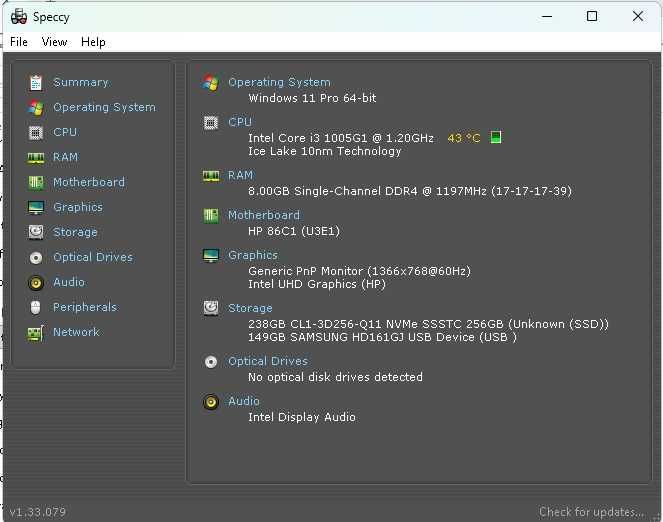Select Optical Drives in the sidebar
663x522 pixels.
[x=93, y=257]
